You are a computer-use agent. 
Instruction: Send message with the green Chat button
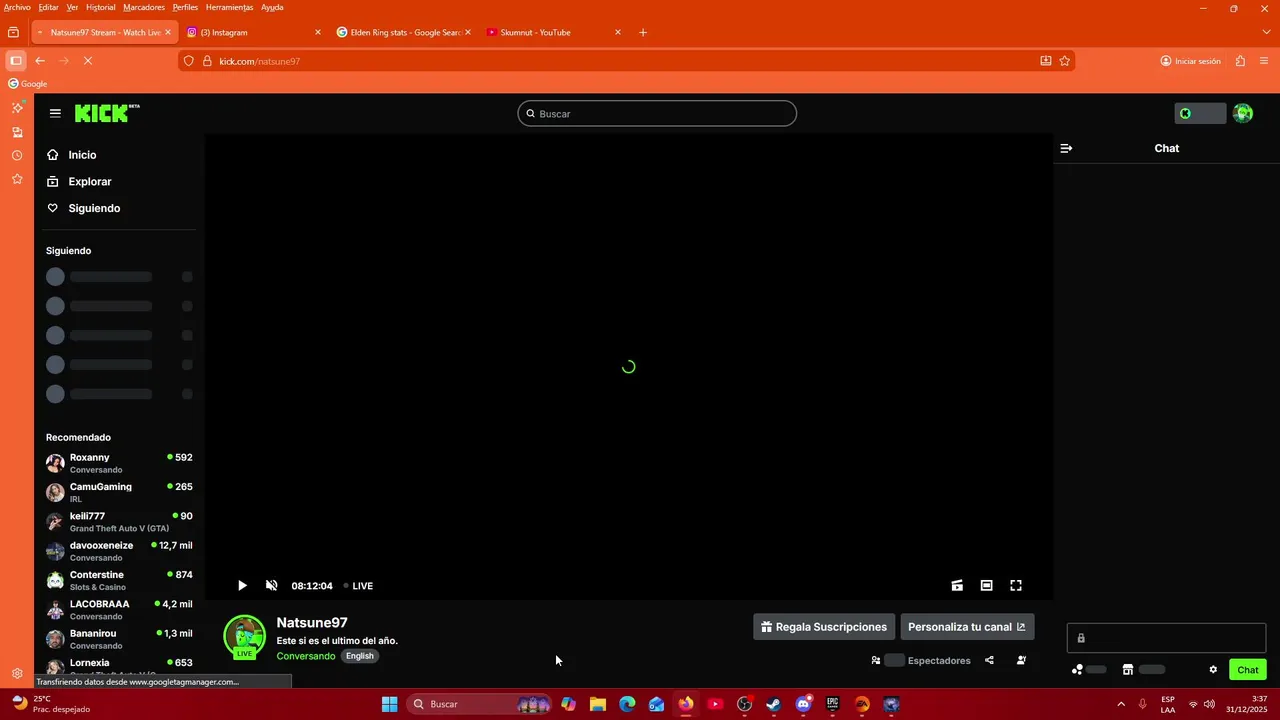1247,670
